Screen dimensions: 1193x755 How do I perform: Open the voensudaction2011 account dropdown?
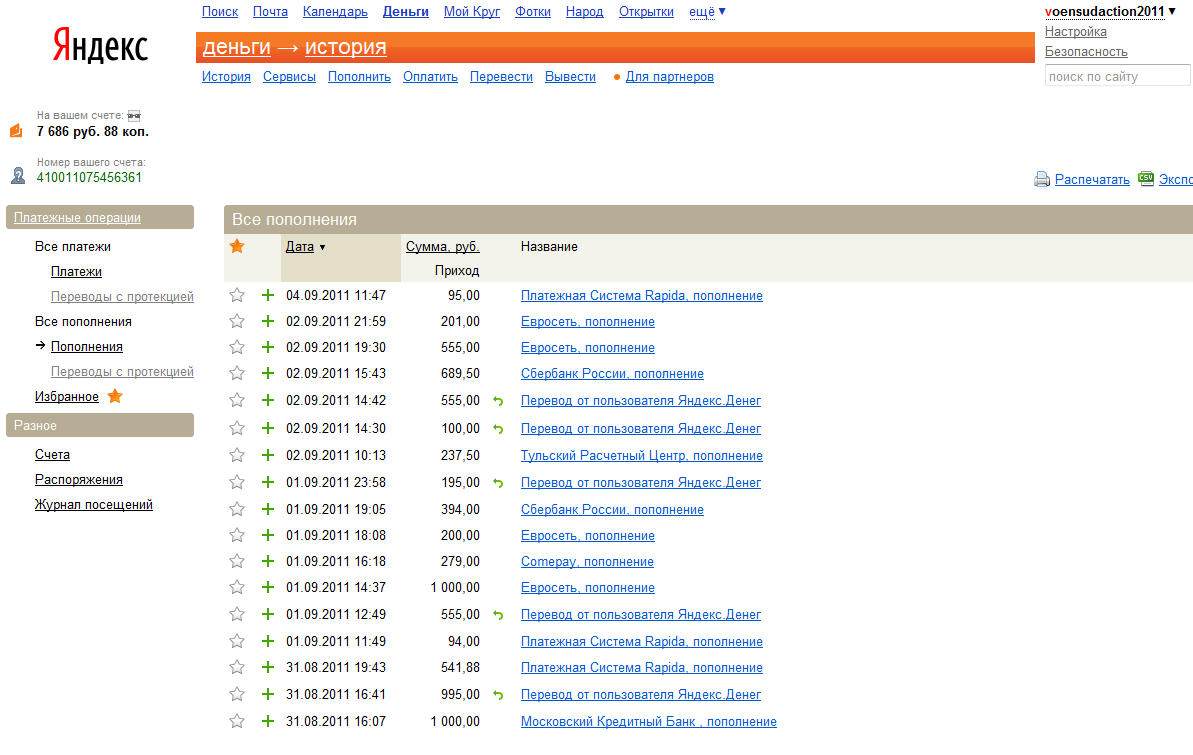click(1110, 11)
